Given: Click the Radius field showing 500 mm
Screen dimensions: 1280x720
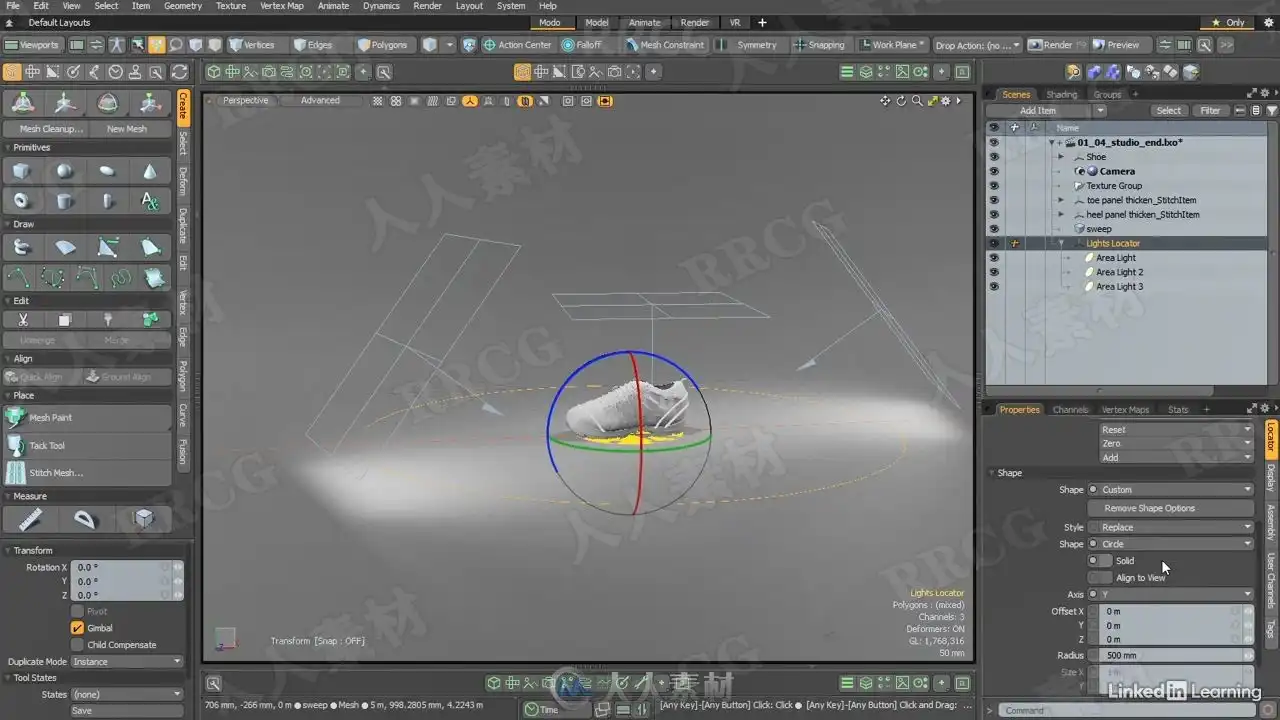Looking at the screenshot, I should click(1170, 656).
